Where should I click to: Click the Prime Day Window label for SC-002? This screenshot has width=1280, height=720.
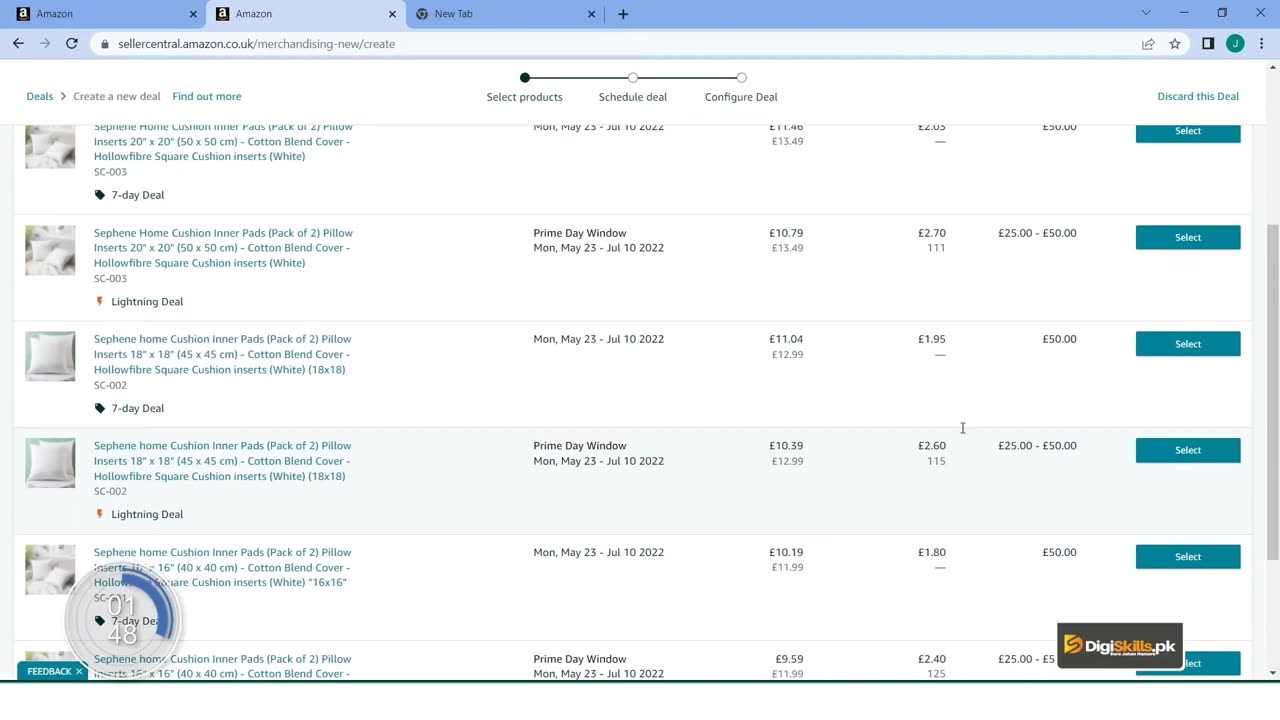(580, 446)
